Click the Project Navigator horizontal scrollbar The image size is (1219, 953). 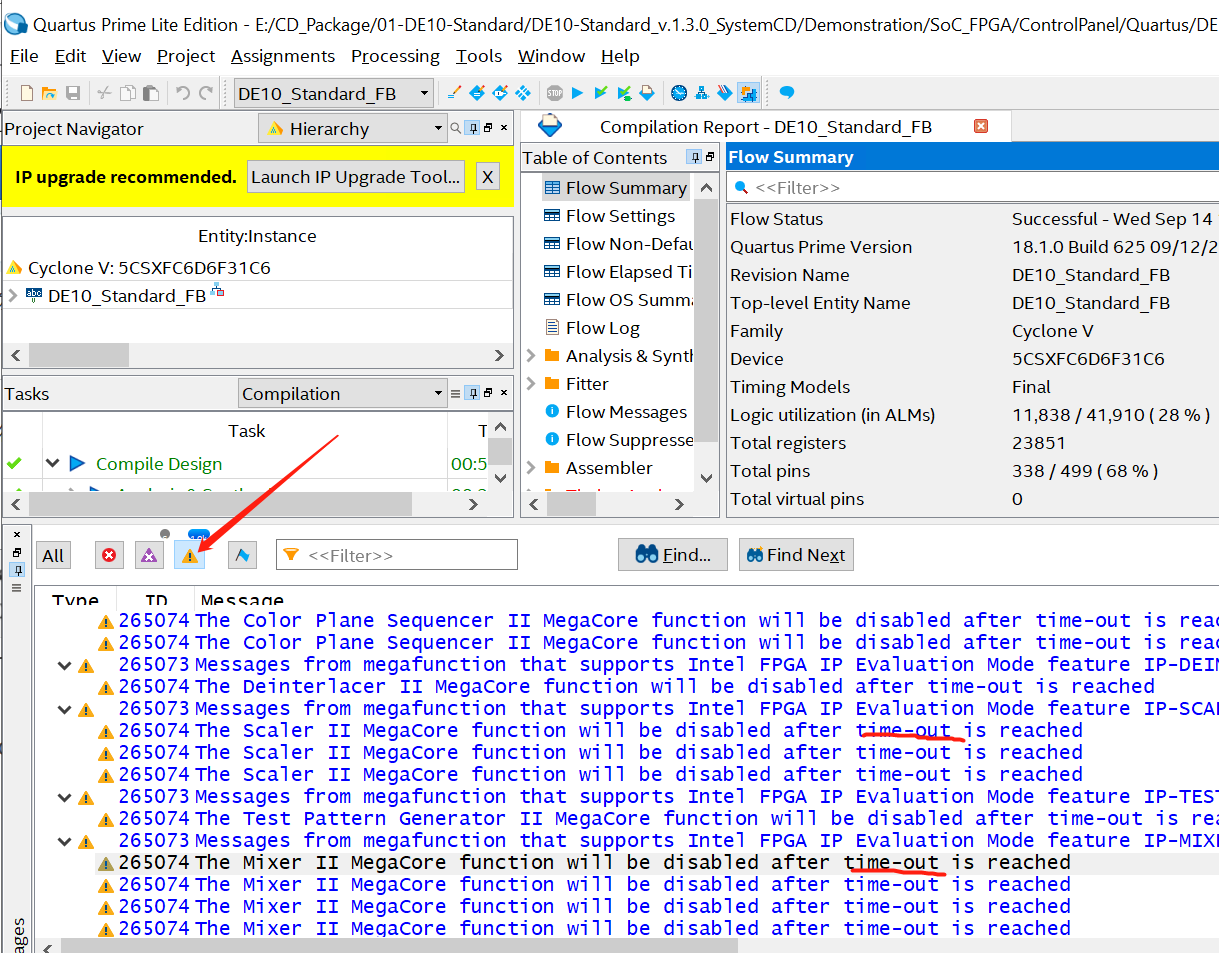(x=79, y=355)
